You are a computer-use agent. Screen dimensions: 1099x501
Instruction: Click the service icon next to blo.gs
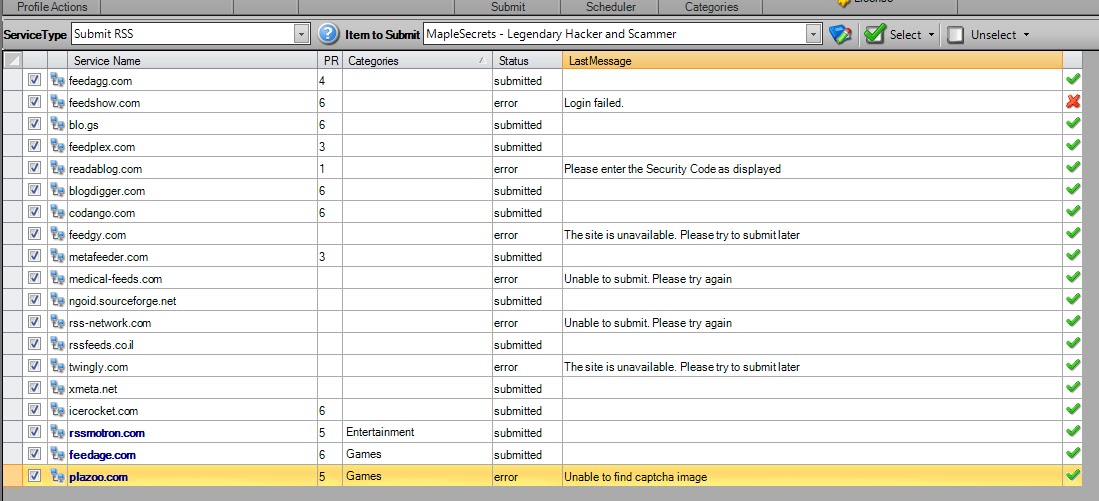(x=57, y=125)
